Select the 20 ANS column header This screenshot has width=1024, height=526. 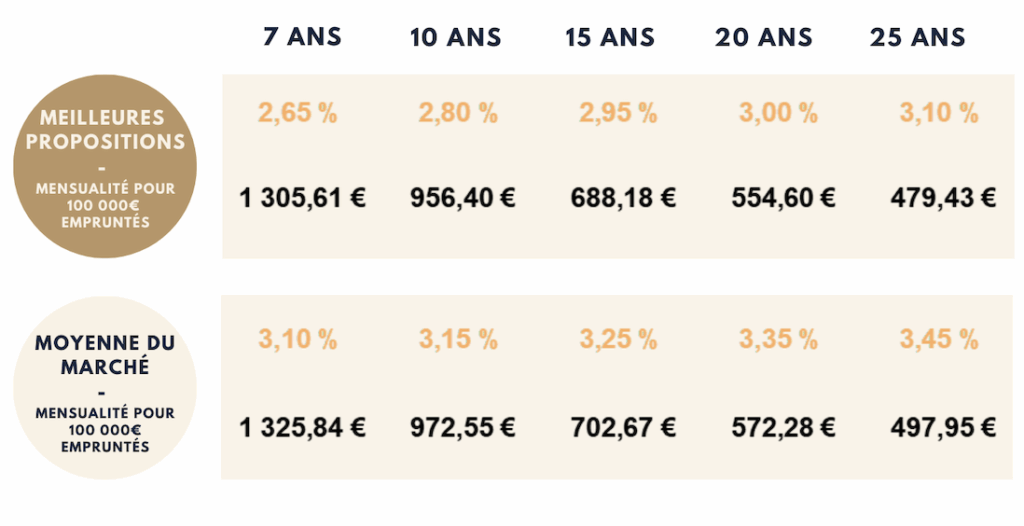(762, 38)
